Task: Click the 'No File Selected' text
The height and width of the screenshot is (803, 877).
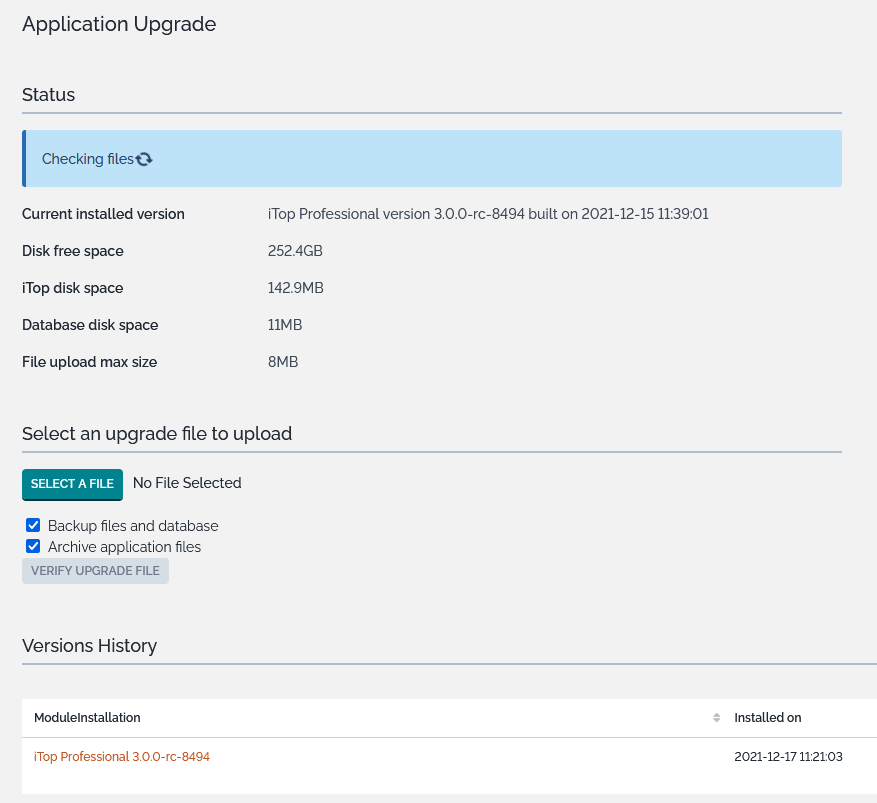Action: [x=187, y=483]
